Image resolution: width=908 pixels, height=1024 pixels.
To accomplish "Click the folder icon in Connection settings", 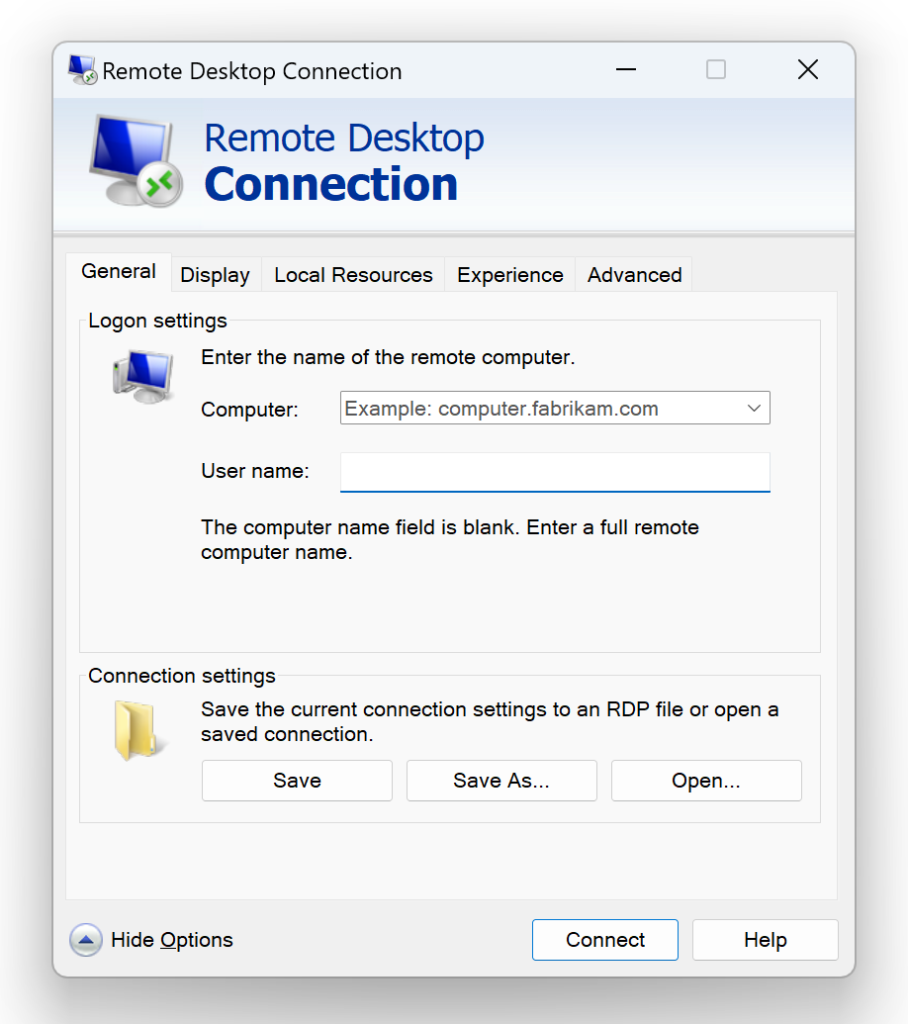I will point(138,730).
